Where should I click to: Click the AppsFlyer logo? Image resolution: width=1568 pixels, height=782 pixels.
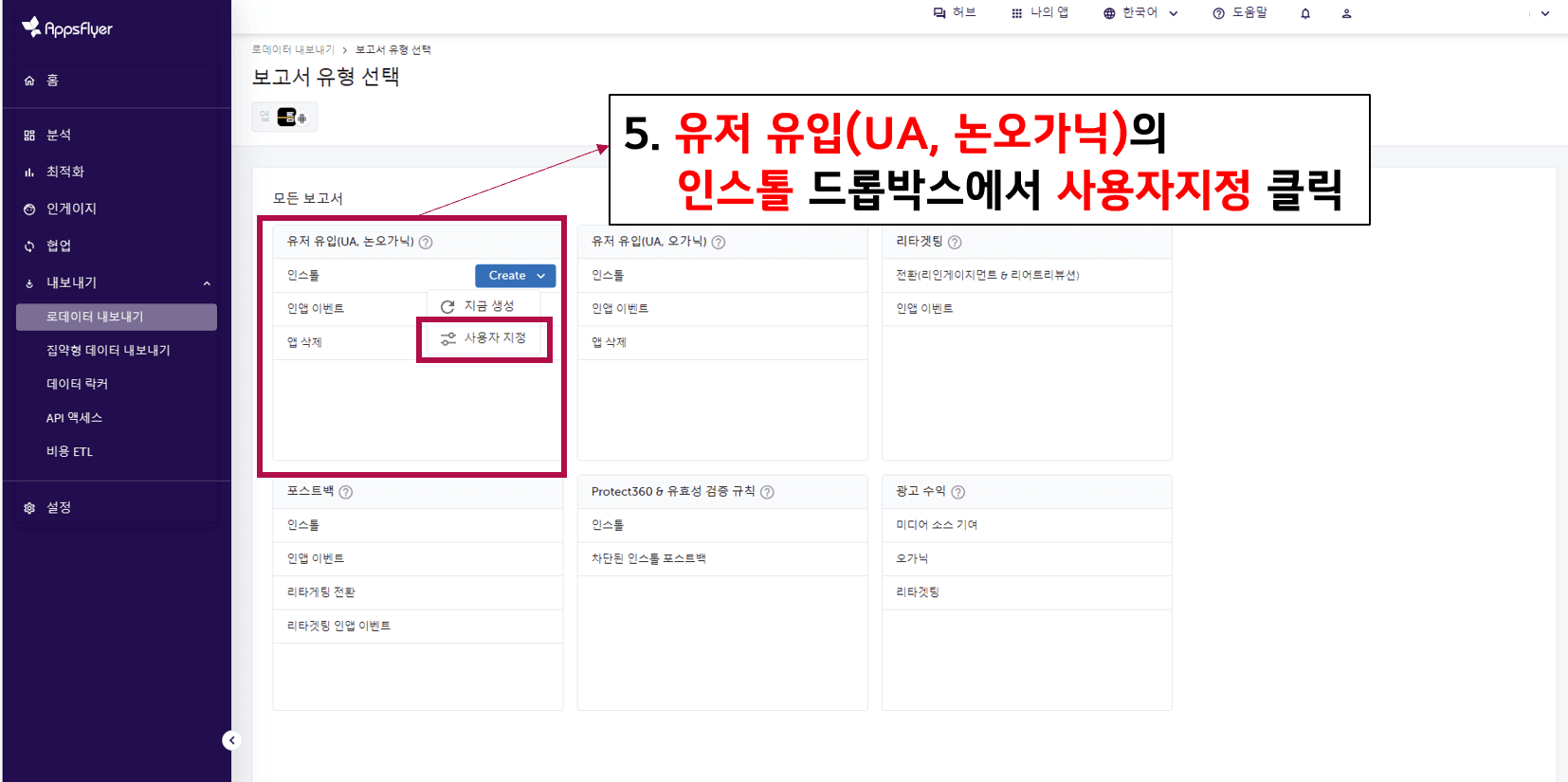click(x=66, y=28)
